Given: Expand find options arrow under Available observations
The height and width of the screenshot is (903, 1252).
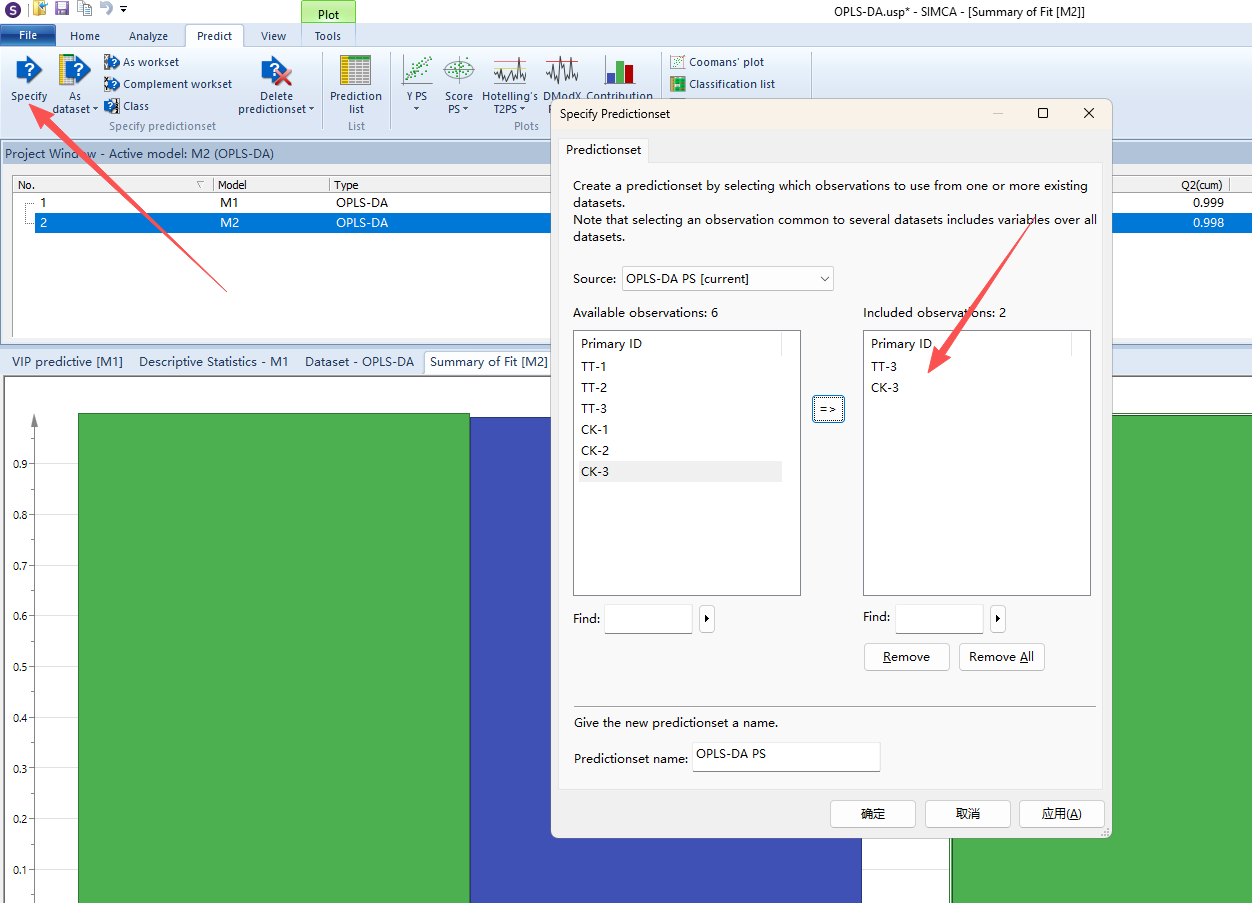Looking at the screenshot, I should tap(707, 619).
